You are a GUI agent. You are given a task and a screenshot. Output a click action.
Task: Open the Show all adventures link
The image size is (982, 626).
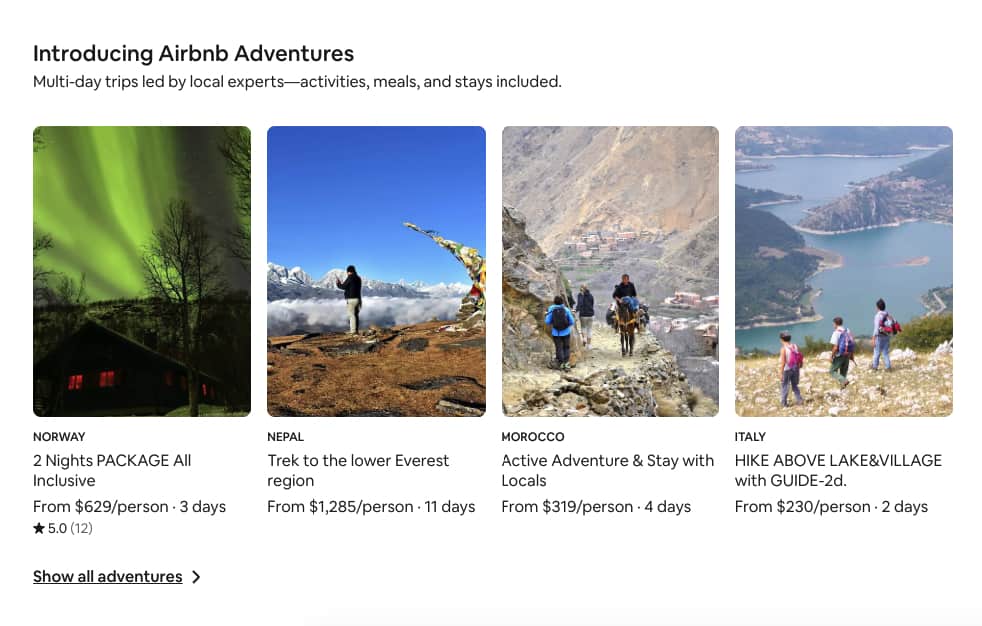tap(108, 577)
